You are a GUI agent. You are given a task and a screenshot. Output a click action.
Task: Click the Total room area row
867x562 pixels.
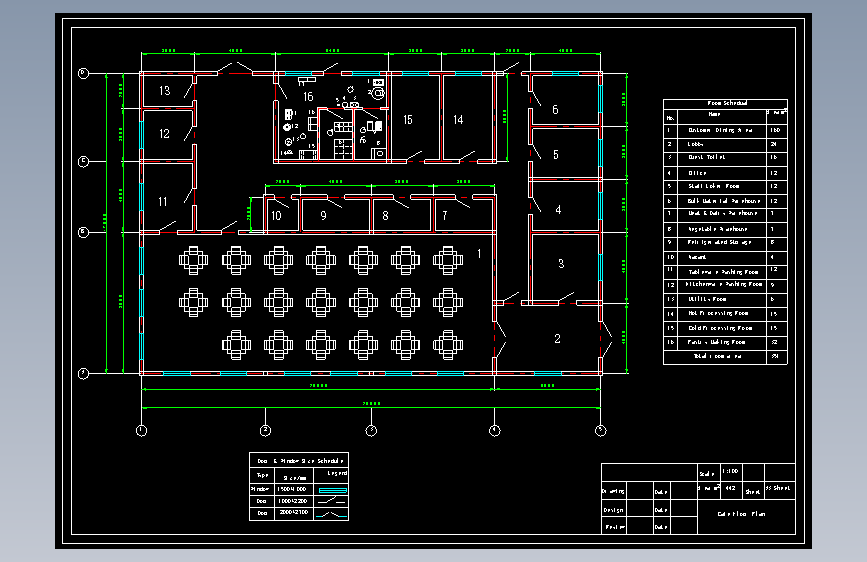click(x=725, y=357)
